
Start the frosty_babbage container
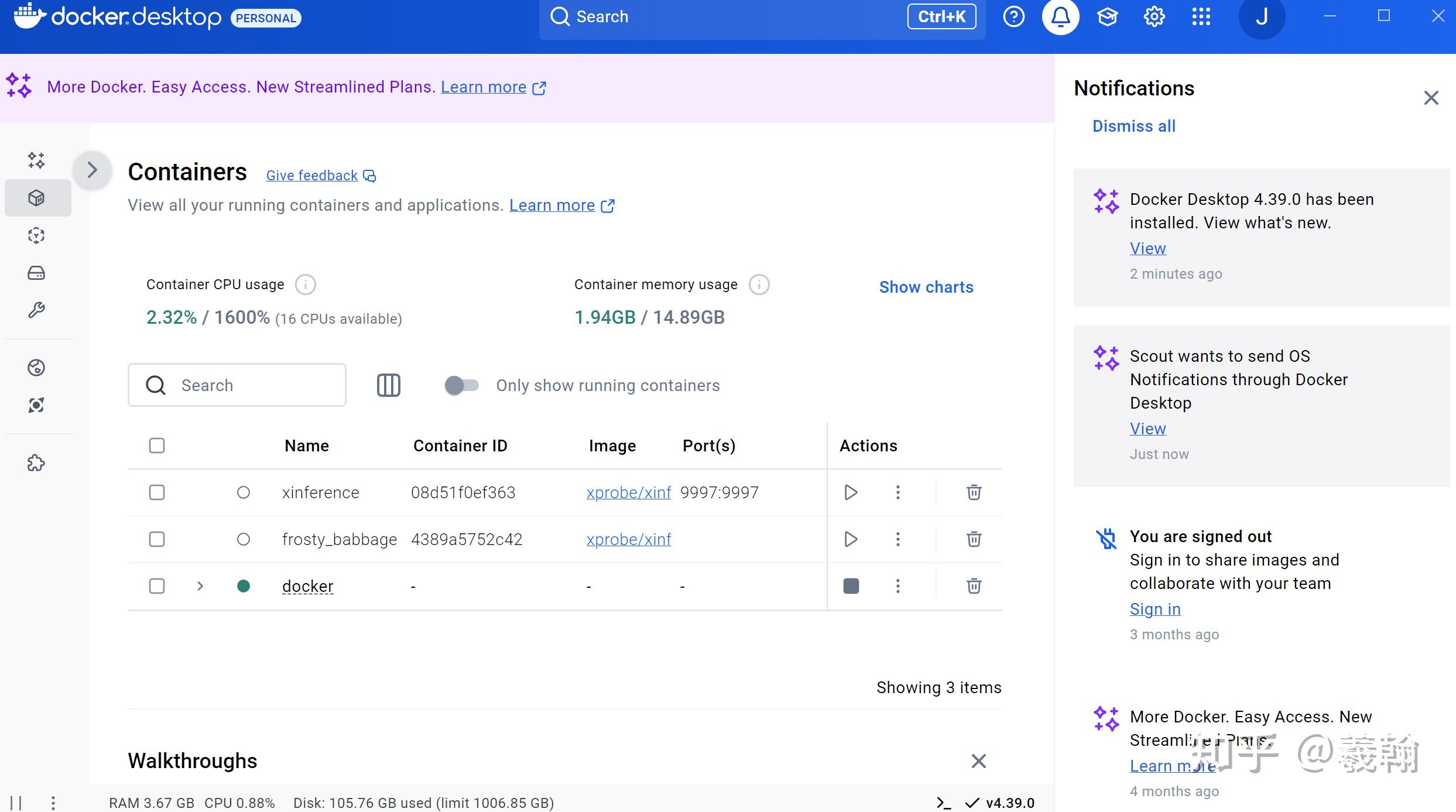tap(851, 539)
